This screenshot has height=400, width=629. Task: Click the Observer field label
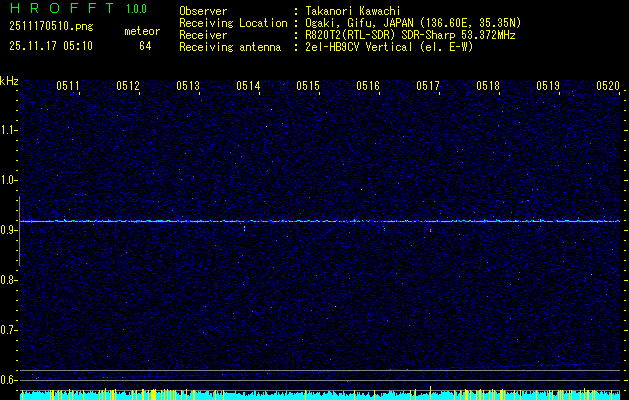click(203, 11)
